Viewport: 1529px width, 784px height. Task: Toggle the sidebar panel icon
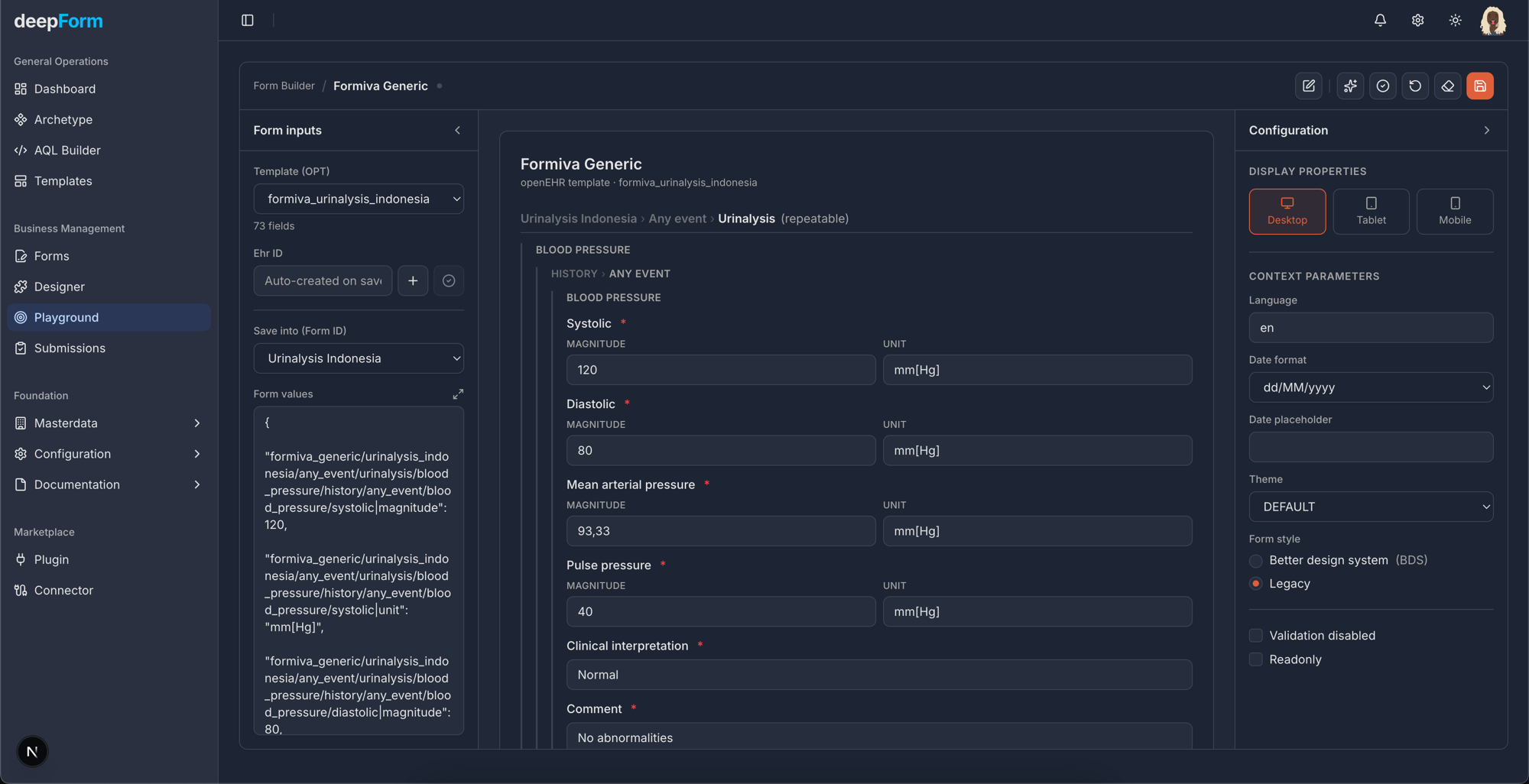pos(248,21)
